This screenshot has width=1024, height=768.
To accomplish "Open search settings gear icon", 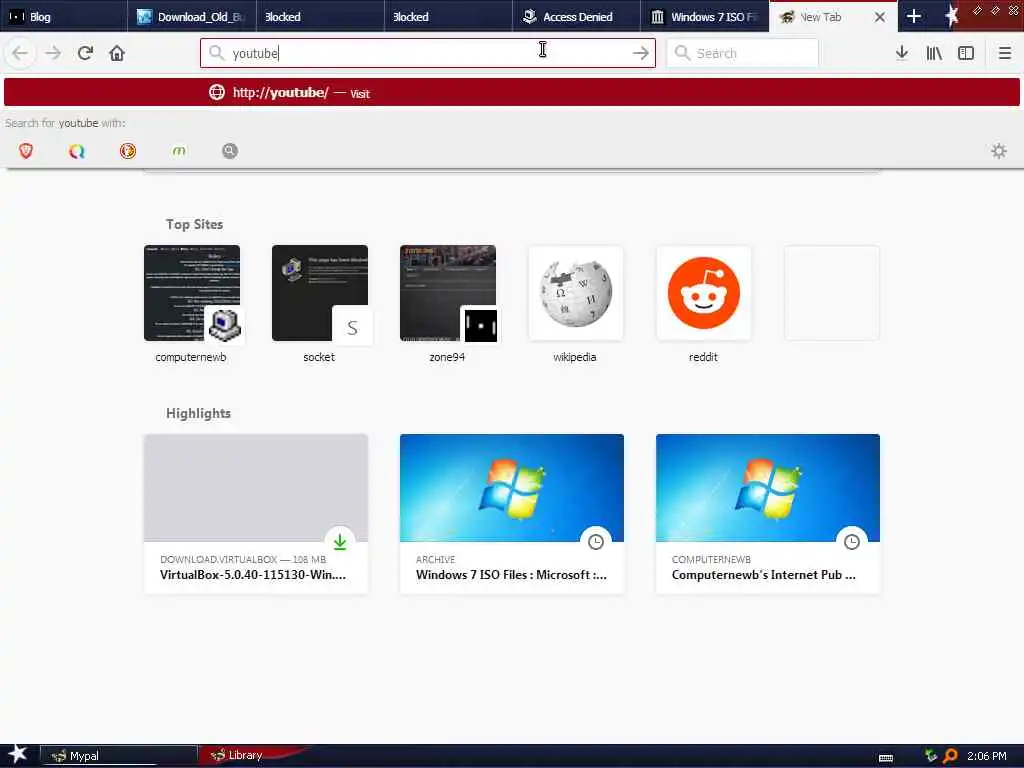I will (x=999, y=151).
